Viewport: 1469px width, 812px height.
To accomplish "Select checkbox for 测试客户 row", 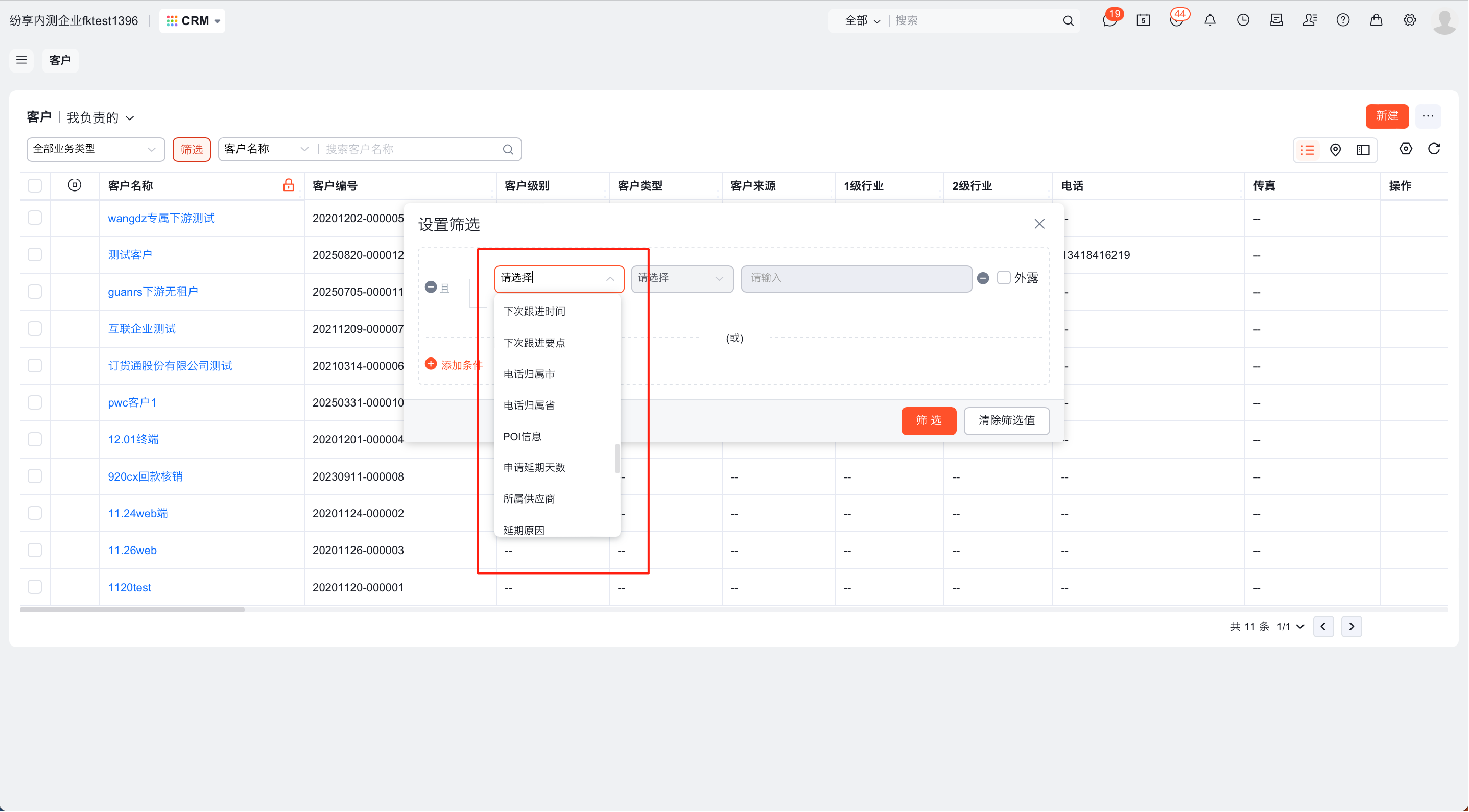I will (x=35, y=255).
